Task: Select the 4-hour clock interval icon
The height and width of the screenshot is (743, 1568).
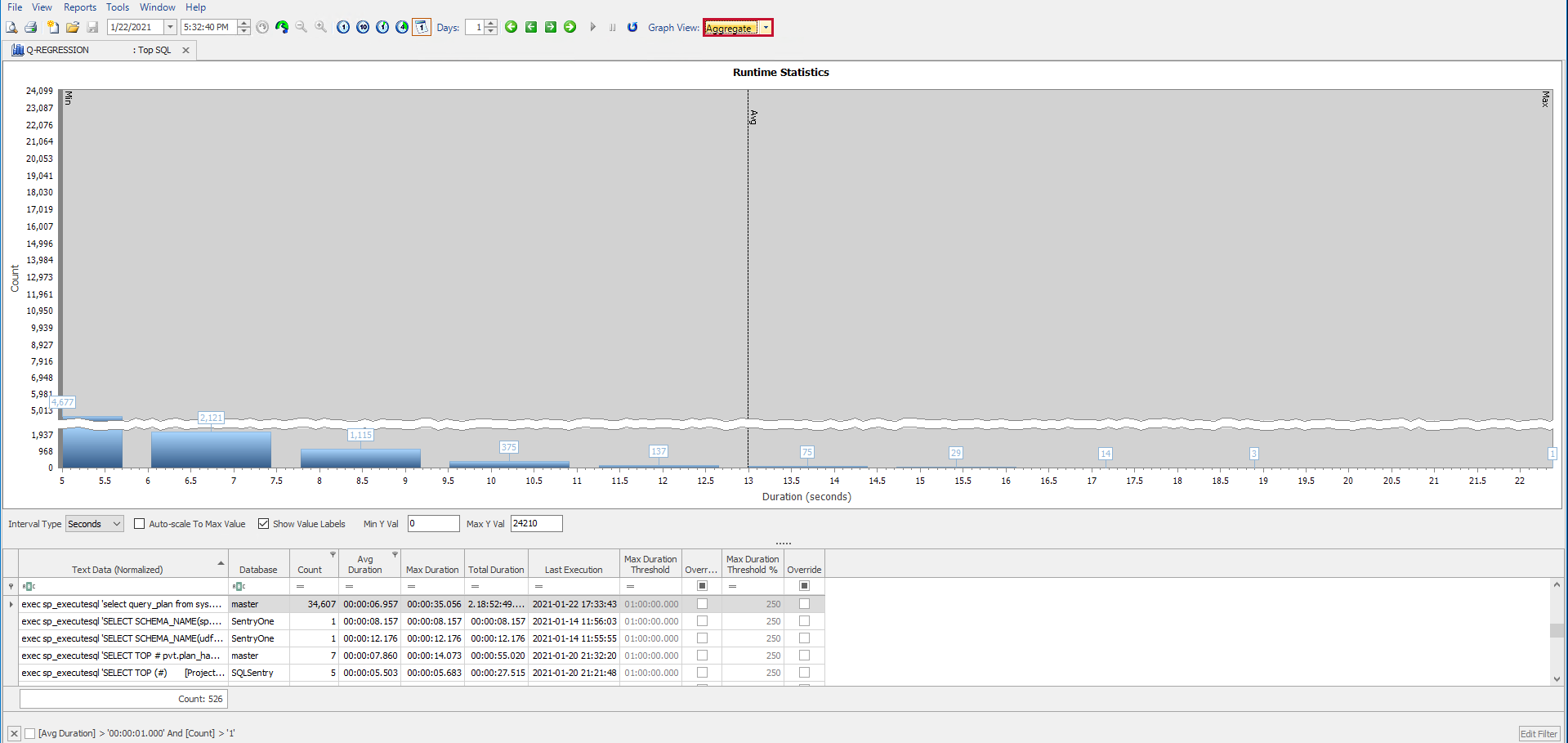Action: (x=402, y=27)
